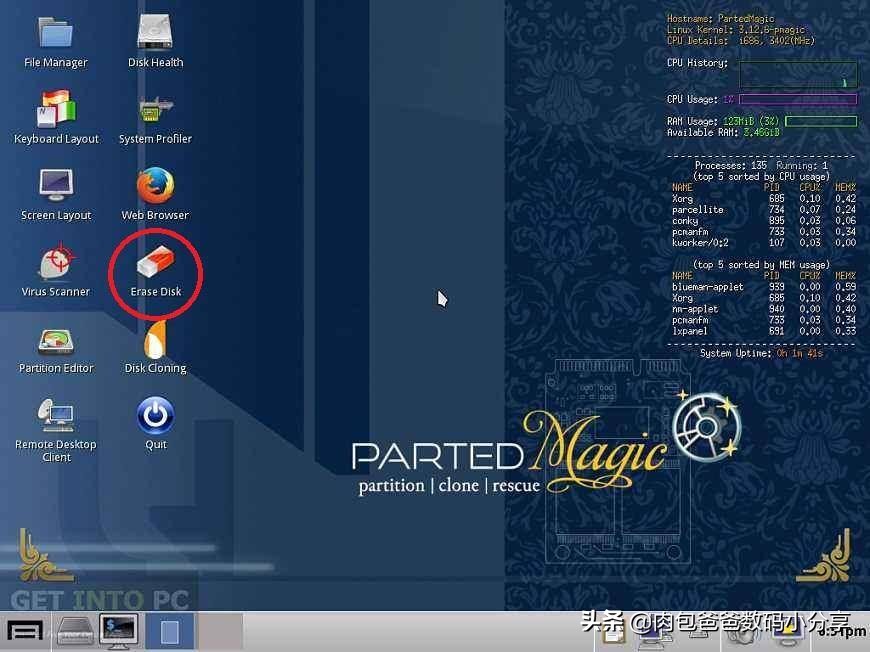The width and height of the screenshot is (870, 652).
Task: Open the start menu in the taskbar
Action: click(24, 632)
